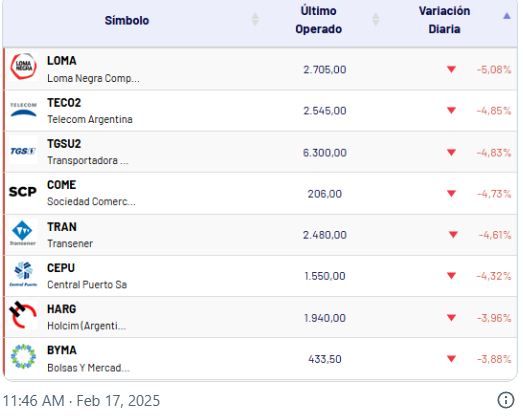Click the TGS logo icon
Viewport: 523px width, 416px height.
[x=23, y=151]
